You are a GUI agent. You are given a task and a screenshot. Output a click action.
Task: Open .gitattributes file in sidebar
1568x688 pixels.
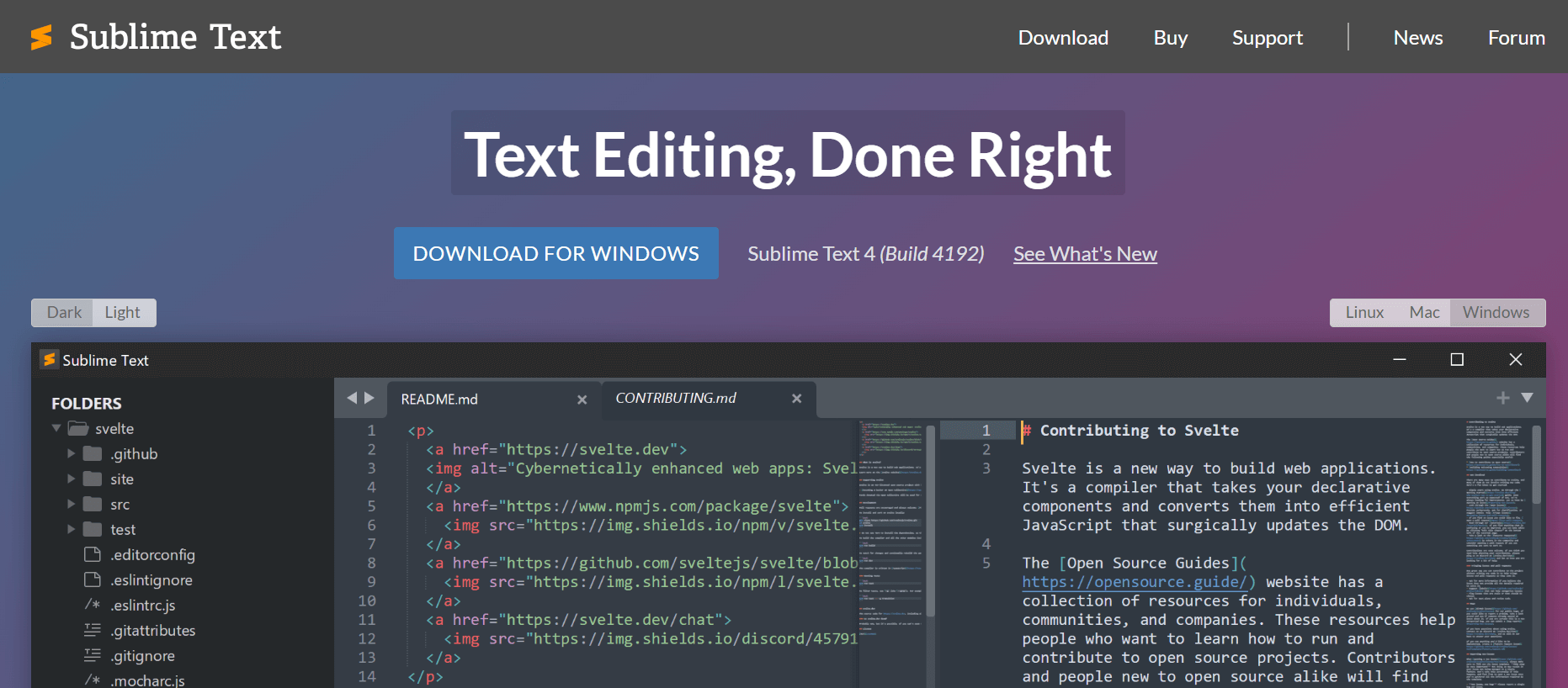[x=153, y=630]
